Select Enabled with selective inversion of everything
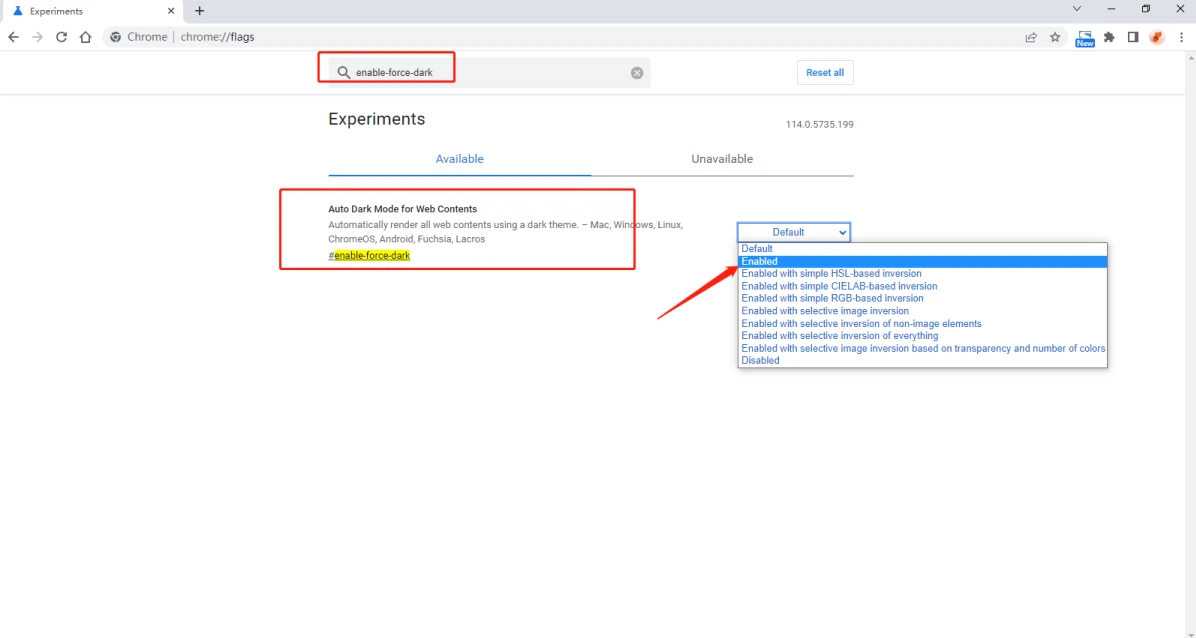The width and height of the screenshot is (1196, 638). coord(923,336)
